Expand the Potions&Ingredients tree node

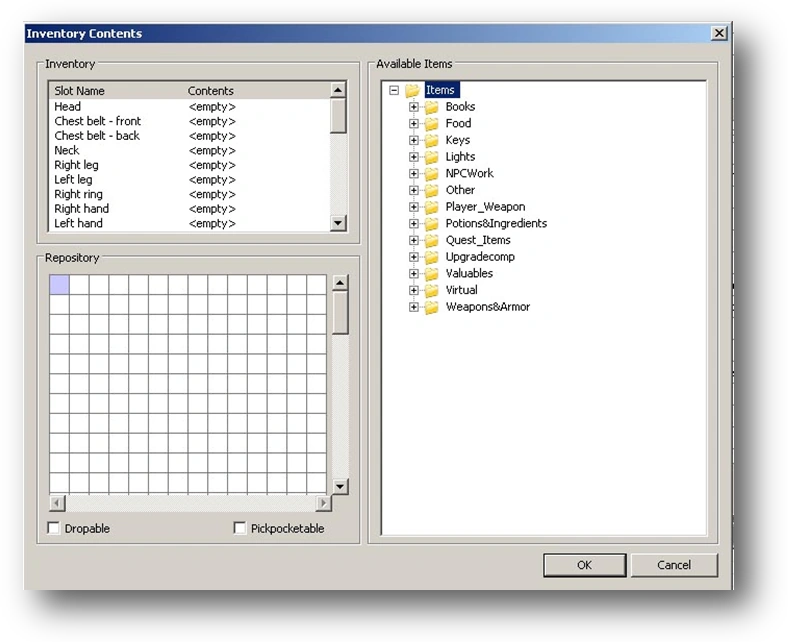414,224
